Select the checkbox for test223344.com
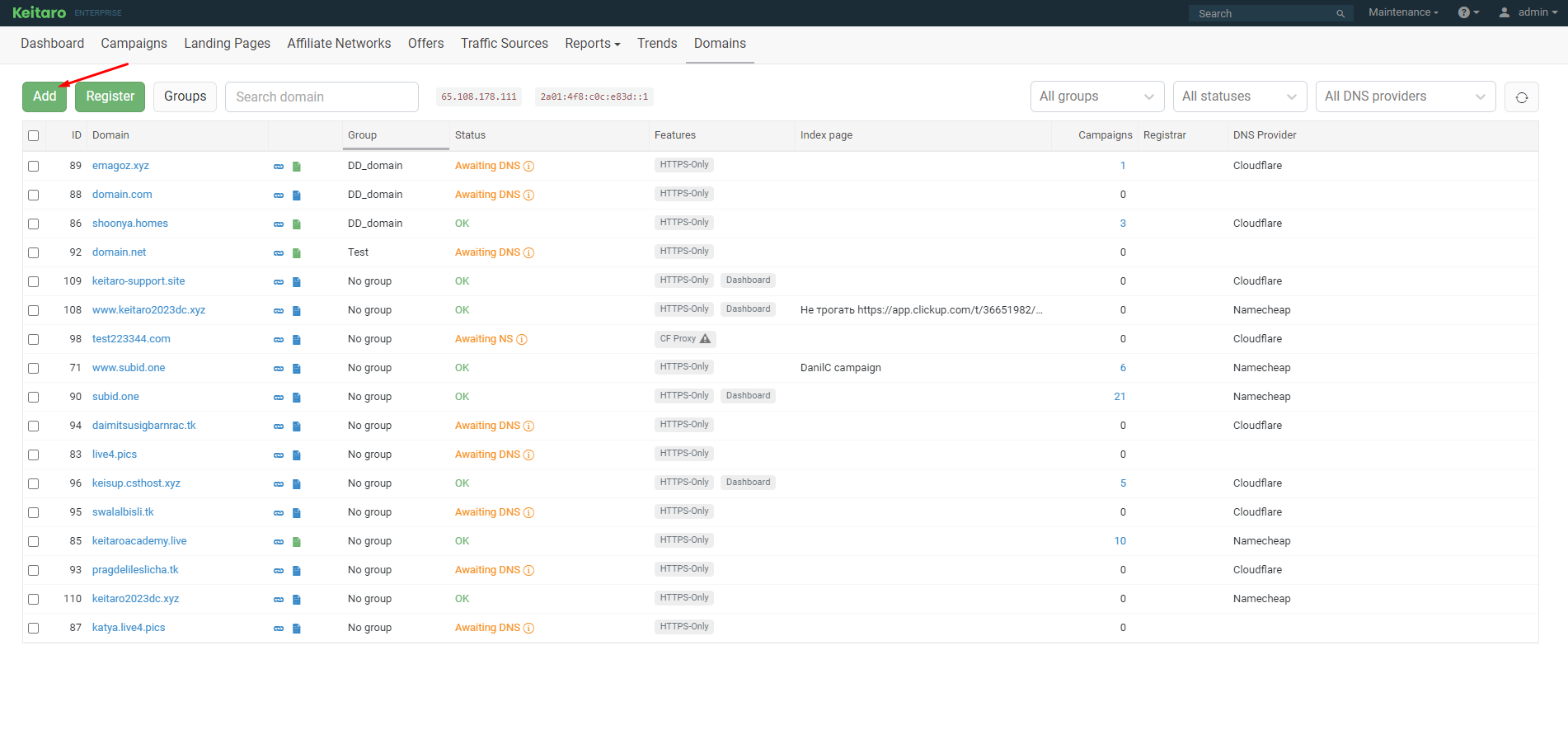 coord(34,339)
